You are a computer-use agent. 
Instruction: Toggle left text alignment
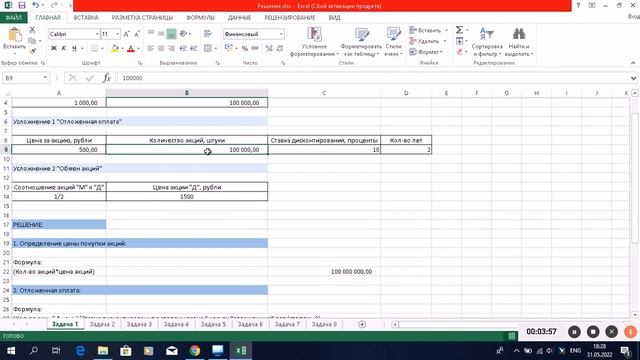(151, 48)
